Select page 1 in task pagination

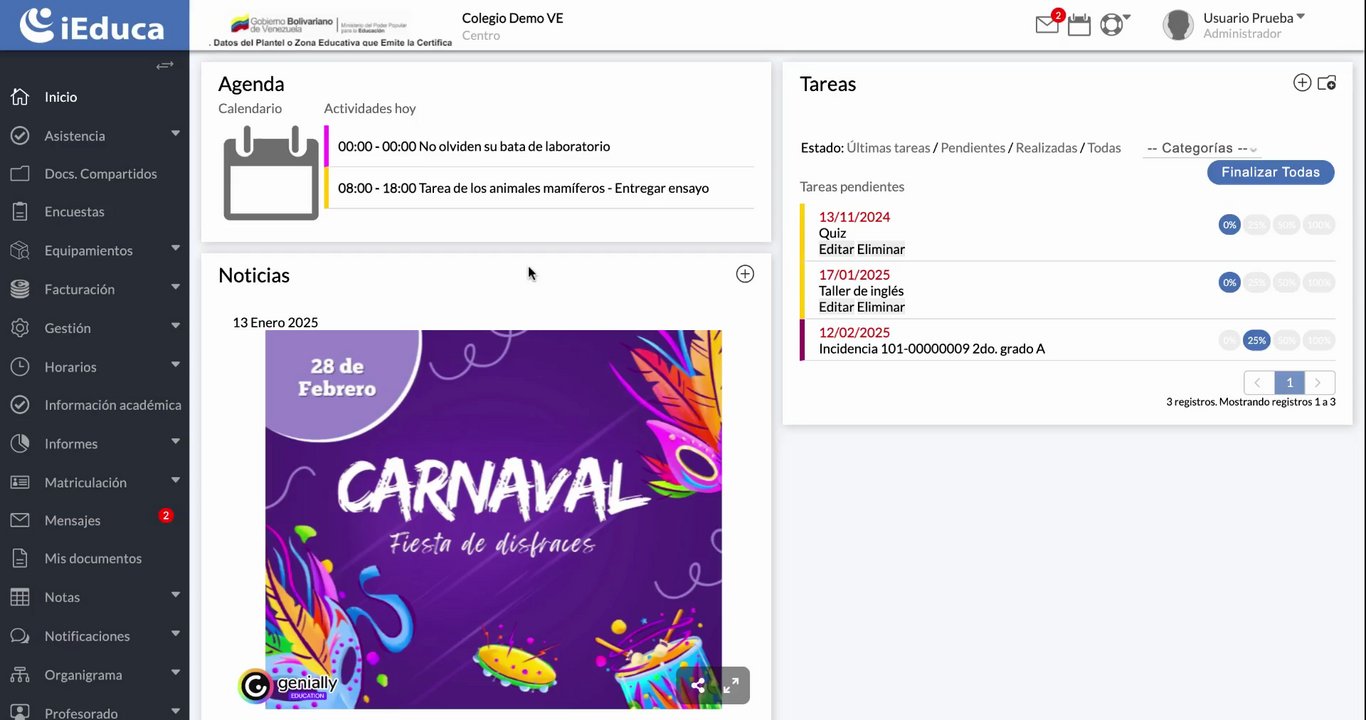1290,382
